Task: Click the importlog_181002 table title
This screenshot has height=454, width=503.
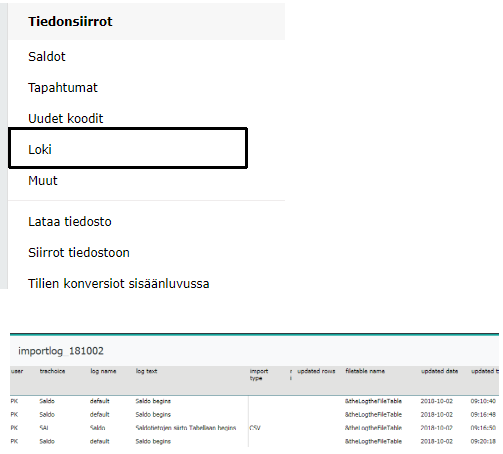Action: [x=61, y=351]
